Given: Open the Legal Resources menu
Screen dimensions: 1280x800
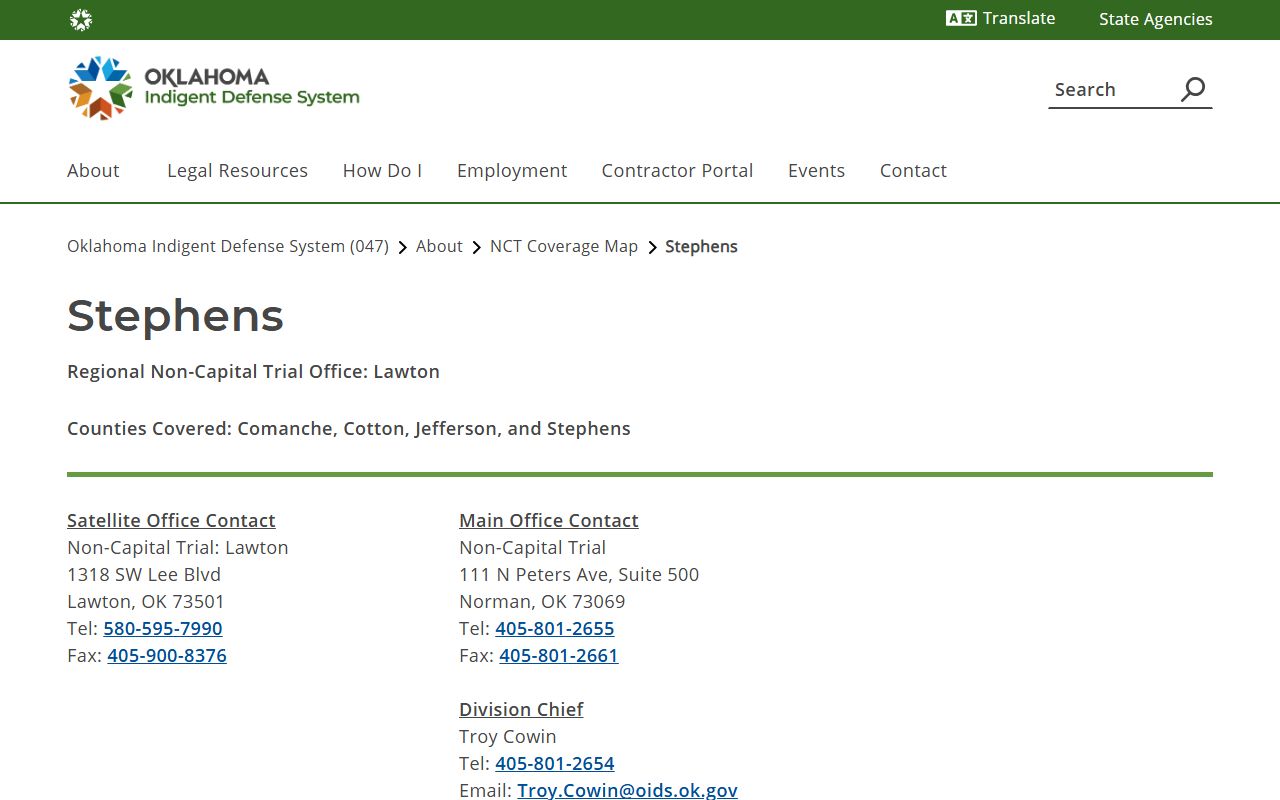Looking at the screenshot, I should point(237,170).
